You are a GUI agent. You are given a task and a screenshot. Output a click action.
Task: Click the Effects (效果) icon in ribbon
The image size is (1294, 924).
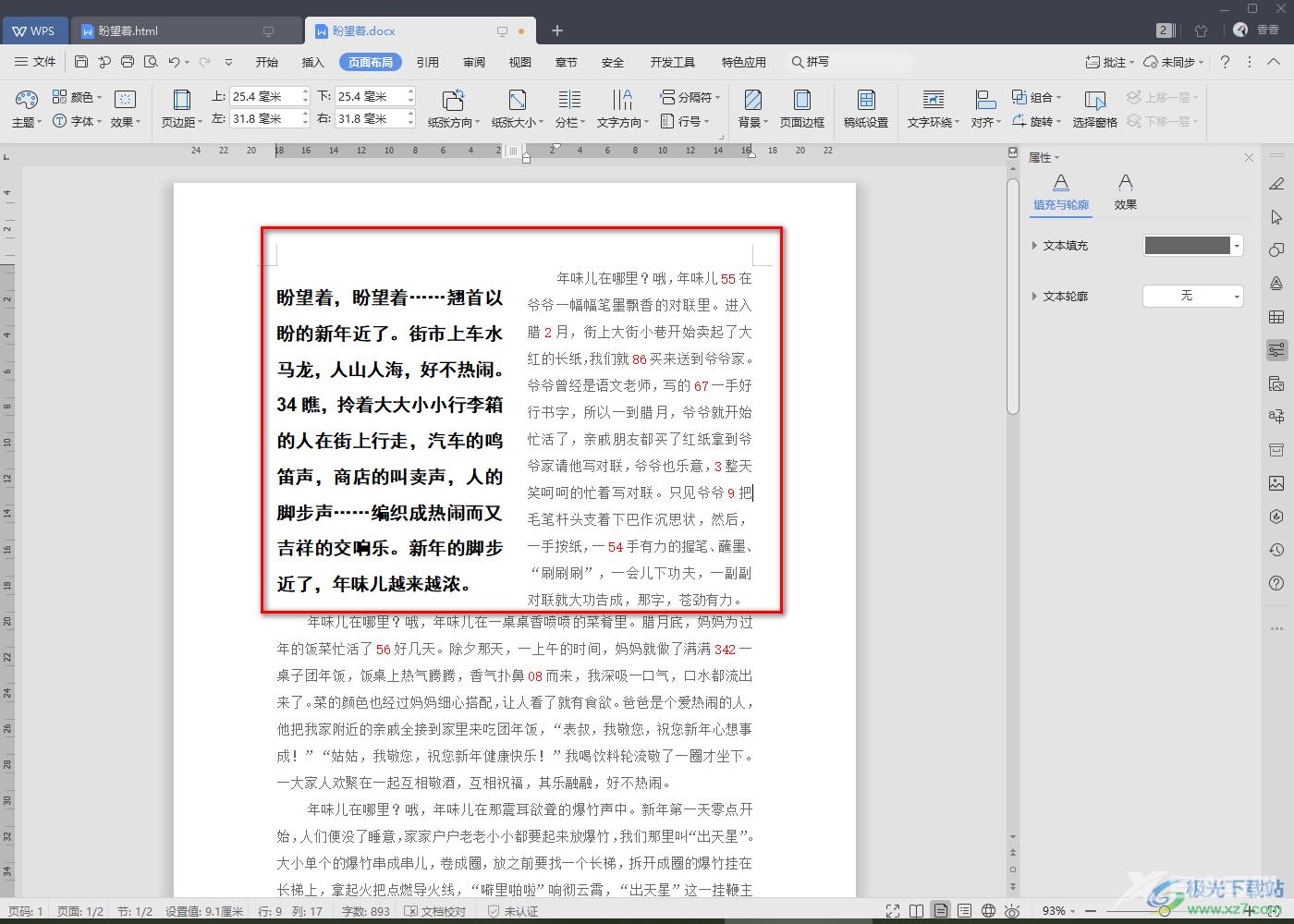[x=125, y=99]
